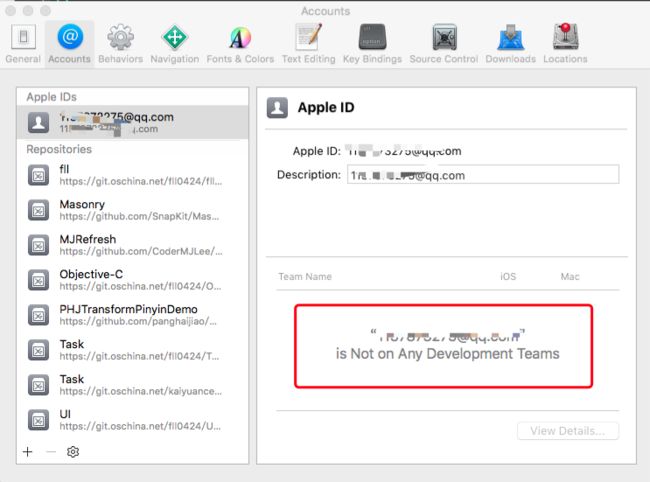Select the Accounts preferences icon

coord(70,36)
